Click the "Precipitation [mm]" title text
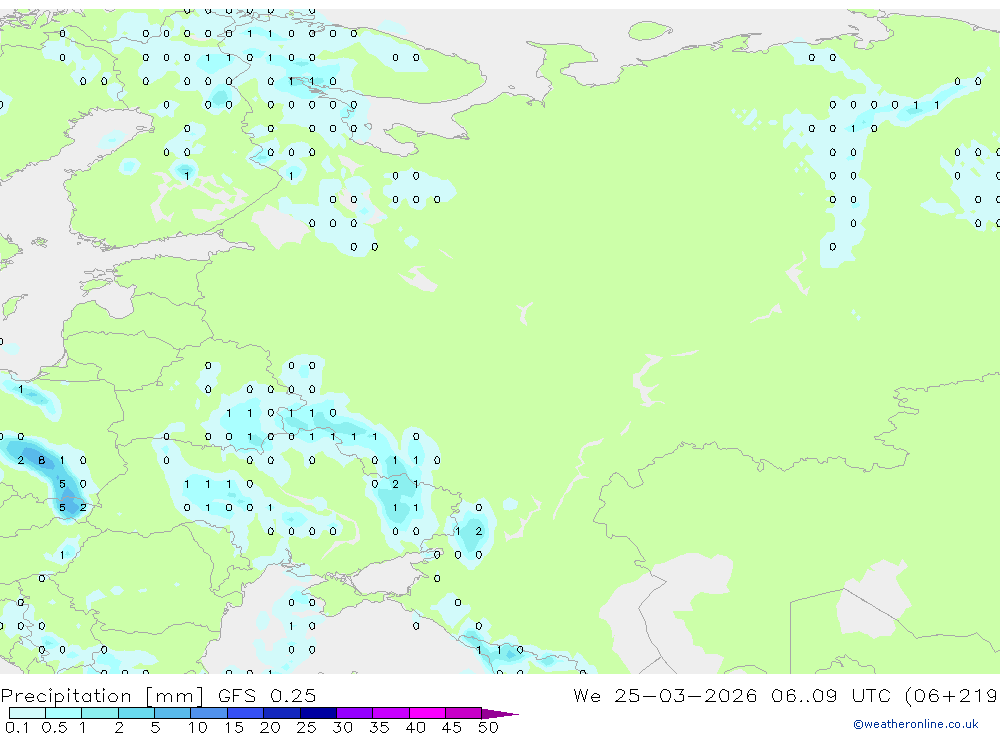 tap(102, 696)
